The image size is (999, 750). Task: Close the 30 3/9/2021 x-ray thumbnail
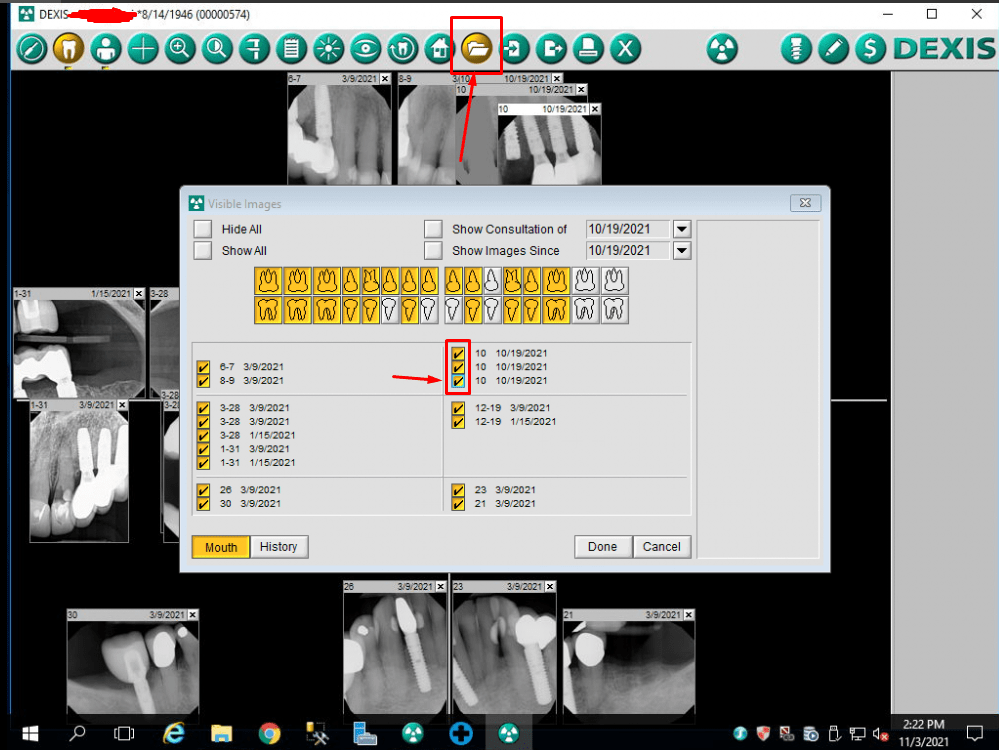pyautogui.click(x=192, y=614)
